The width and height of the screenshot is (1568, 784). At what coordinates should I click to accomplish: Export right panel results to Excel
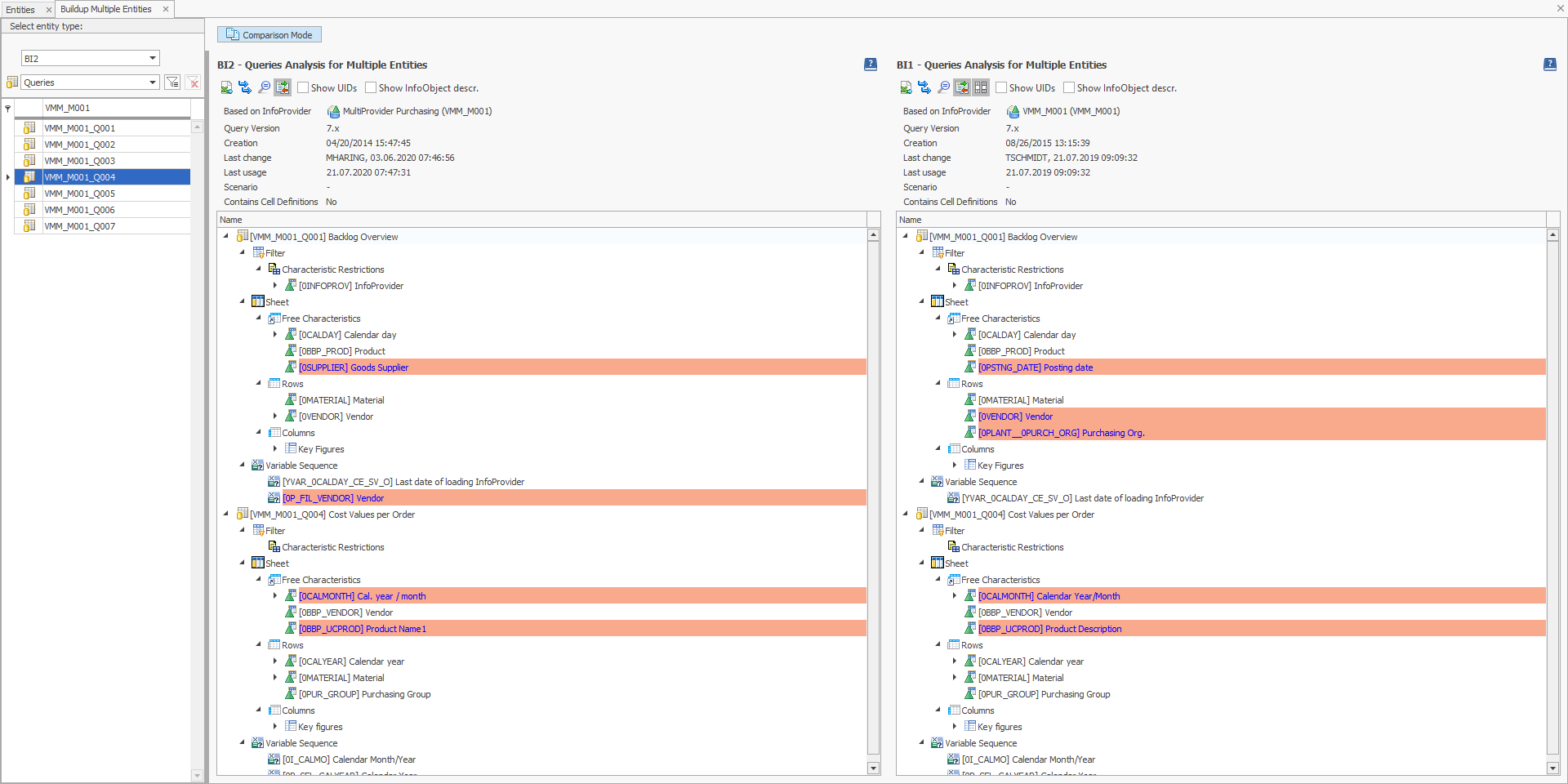906,87
